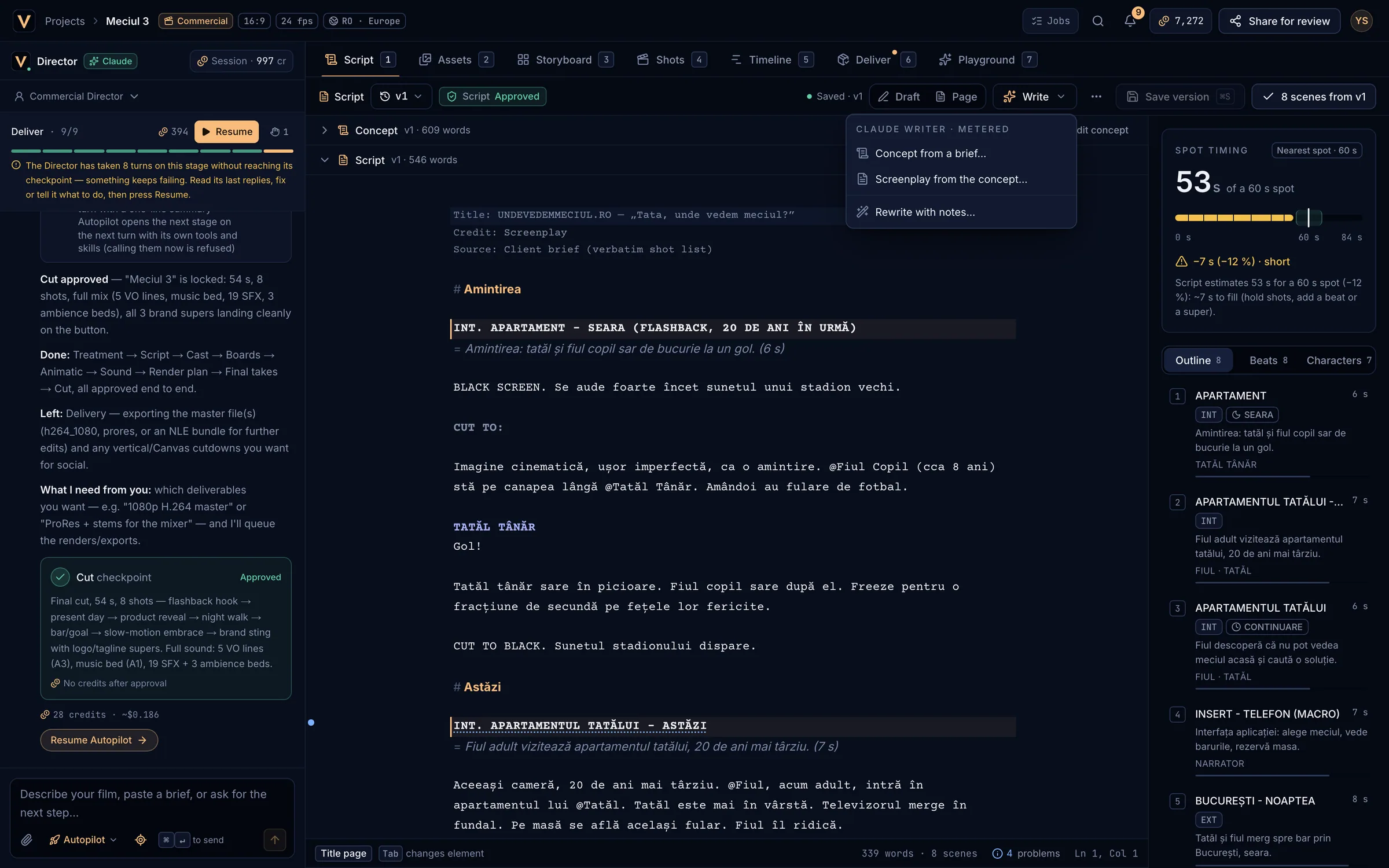Open outline scene 1 APARTAMENT
Screen dimensions: 1389x868
coord(1269,431)
